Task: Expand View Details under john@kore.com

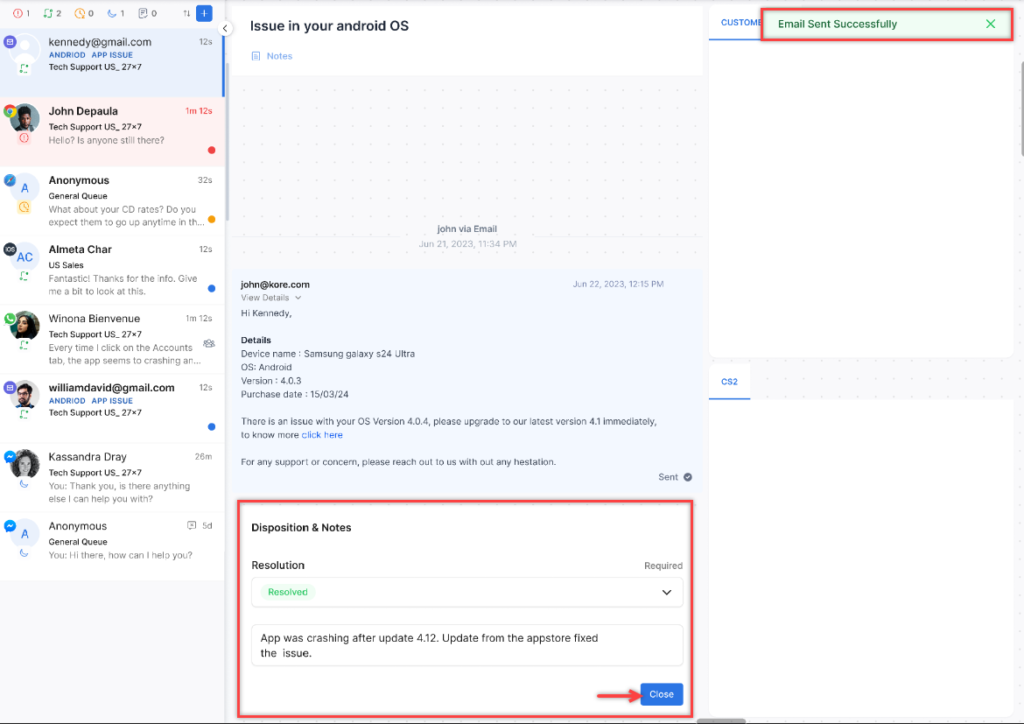Action: [267, 297]
